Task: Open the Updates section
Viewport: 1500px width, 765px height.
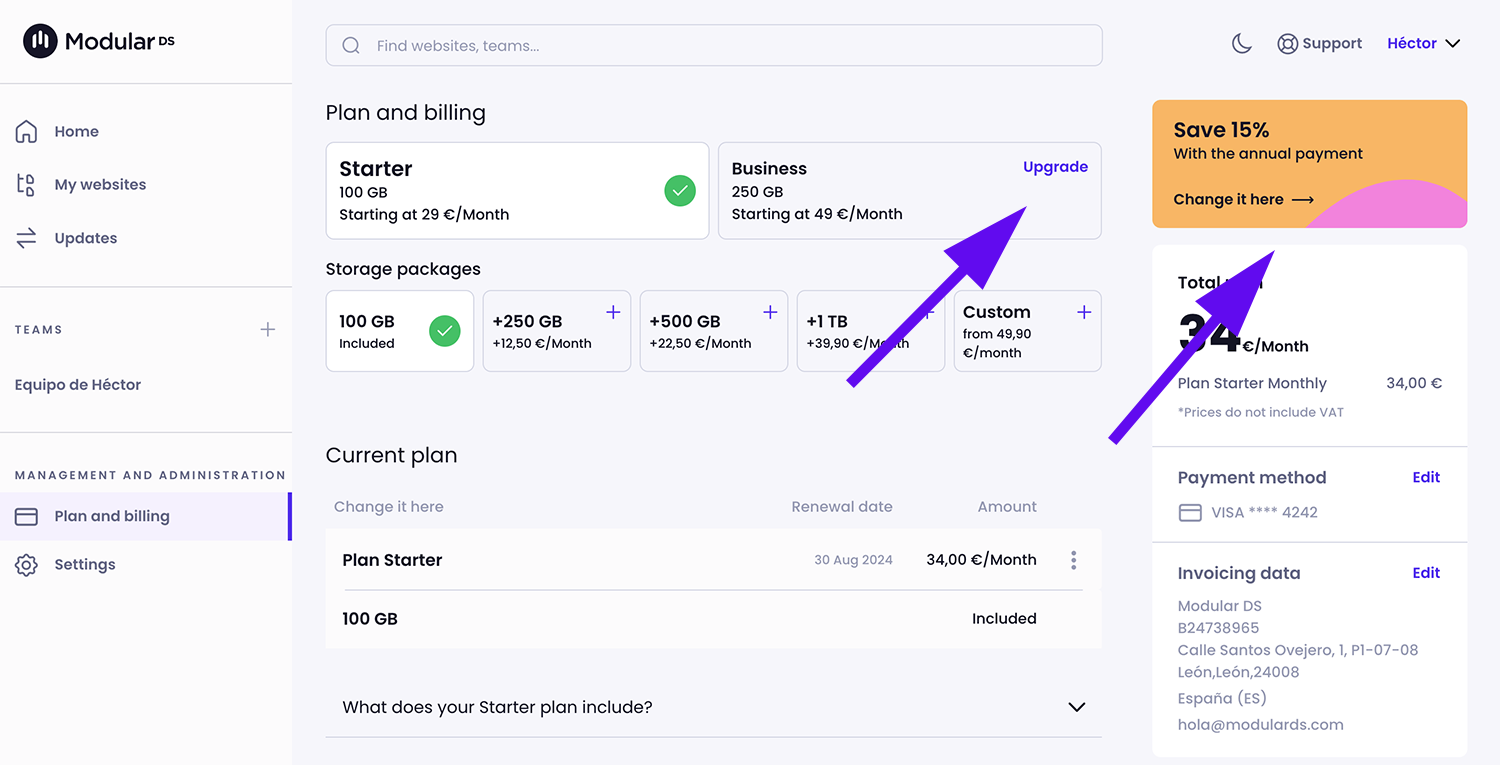Action: 86,238
